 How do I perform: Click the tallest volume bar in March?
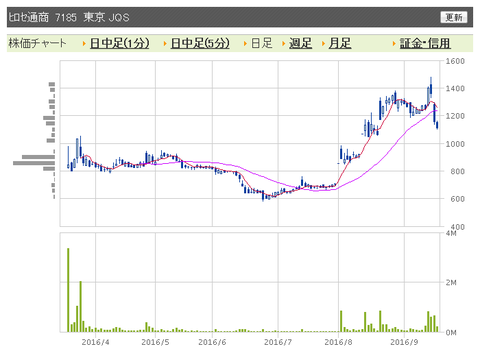(x=68, y=290)
